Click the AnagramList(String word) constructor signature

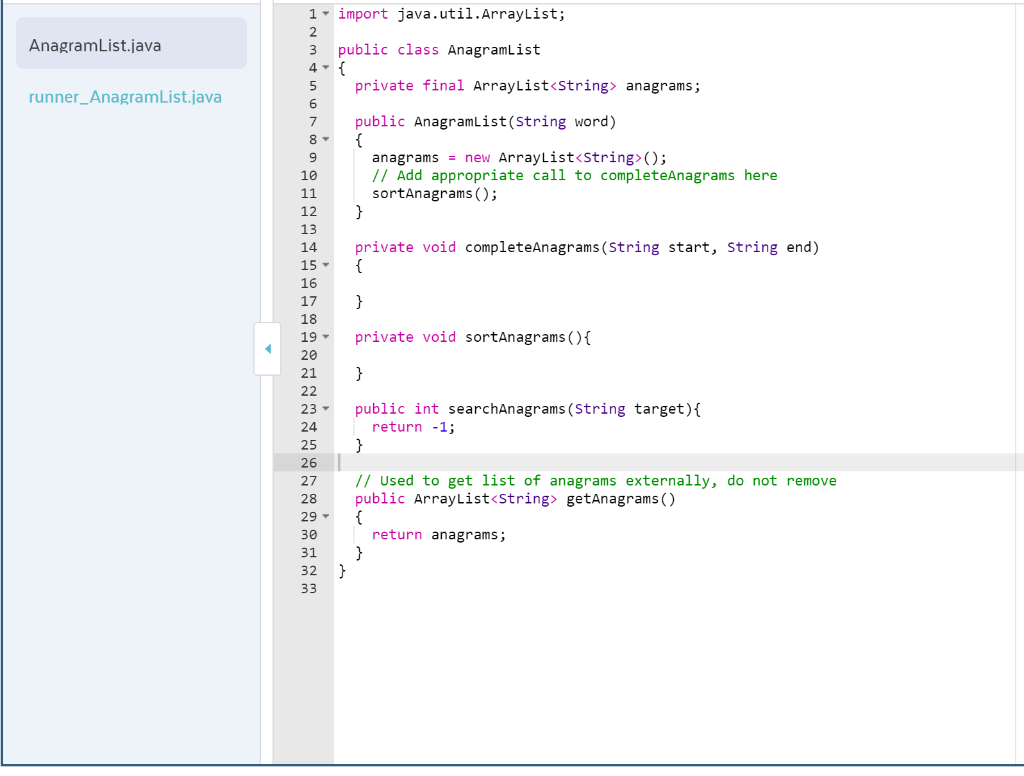485,121
